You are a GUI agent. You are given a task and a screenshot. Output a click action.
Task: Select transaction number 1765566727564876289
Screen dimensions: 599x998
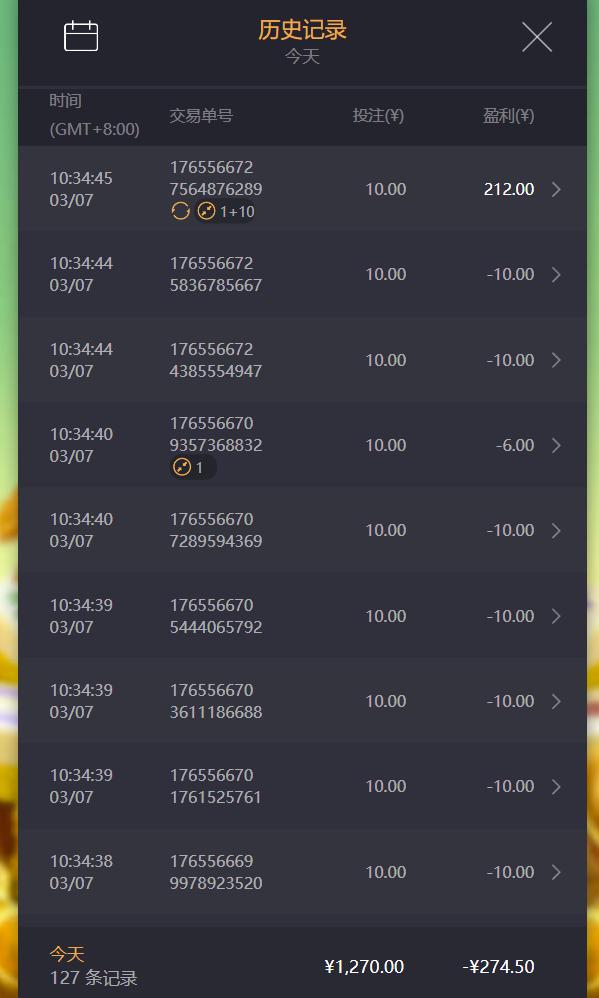click(x=216, y=178)
